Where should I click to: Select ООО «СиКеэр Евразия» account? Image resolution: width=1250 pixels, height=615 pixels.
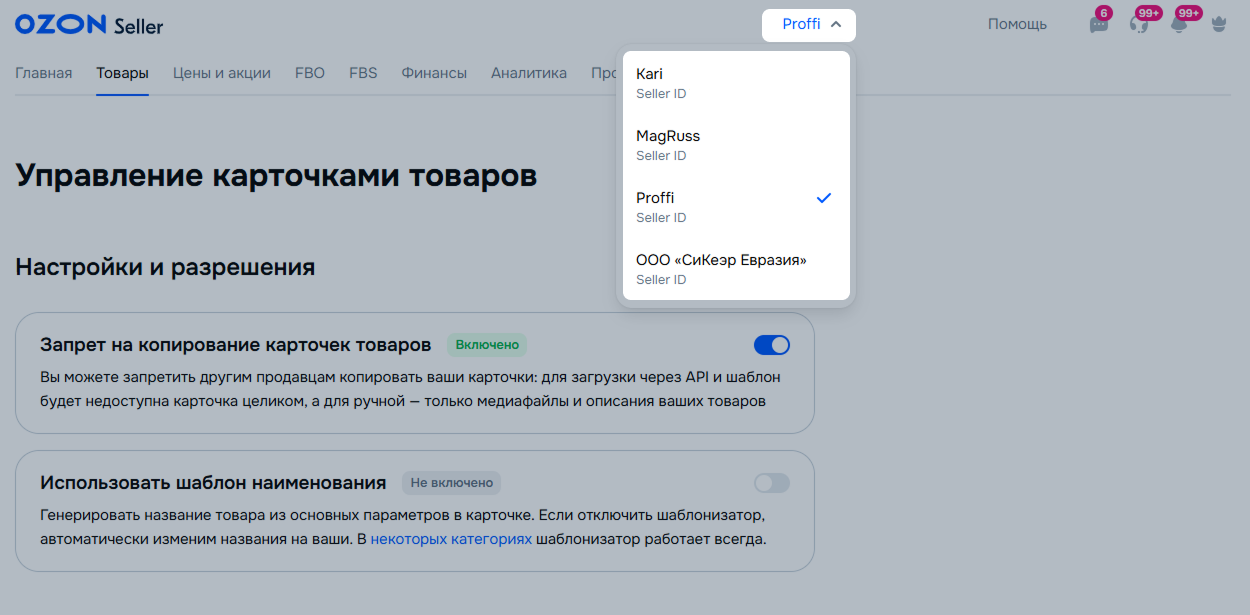click(x=736, y=269)
